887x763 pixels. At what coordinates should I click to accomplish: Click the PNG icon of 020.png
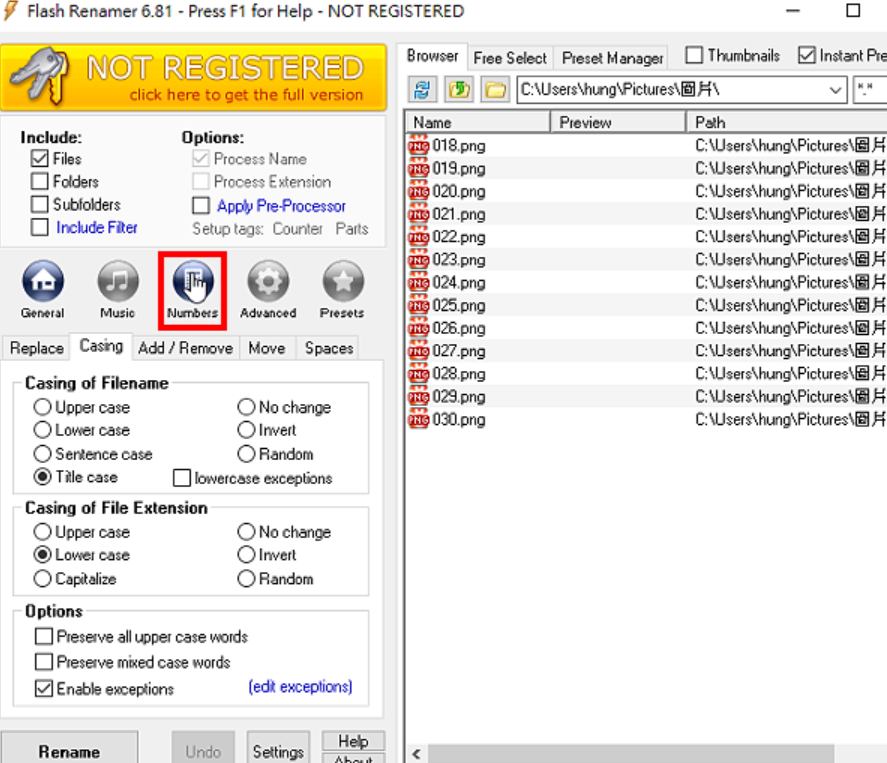[419, 192]
